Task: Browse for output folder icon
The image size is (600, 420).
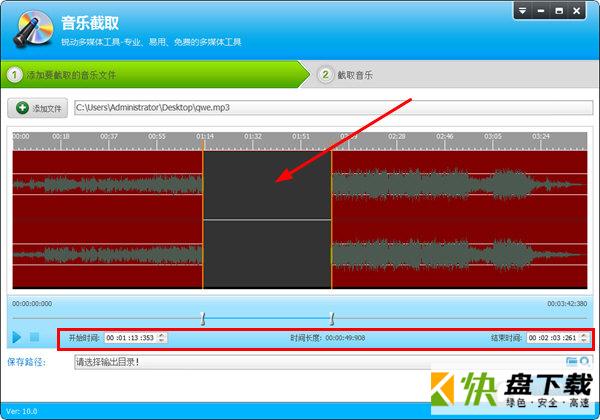Action: coord(571,361)
